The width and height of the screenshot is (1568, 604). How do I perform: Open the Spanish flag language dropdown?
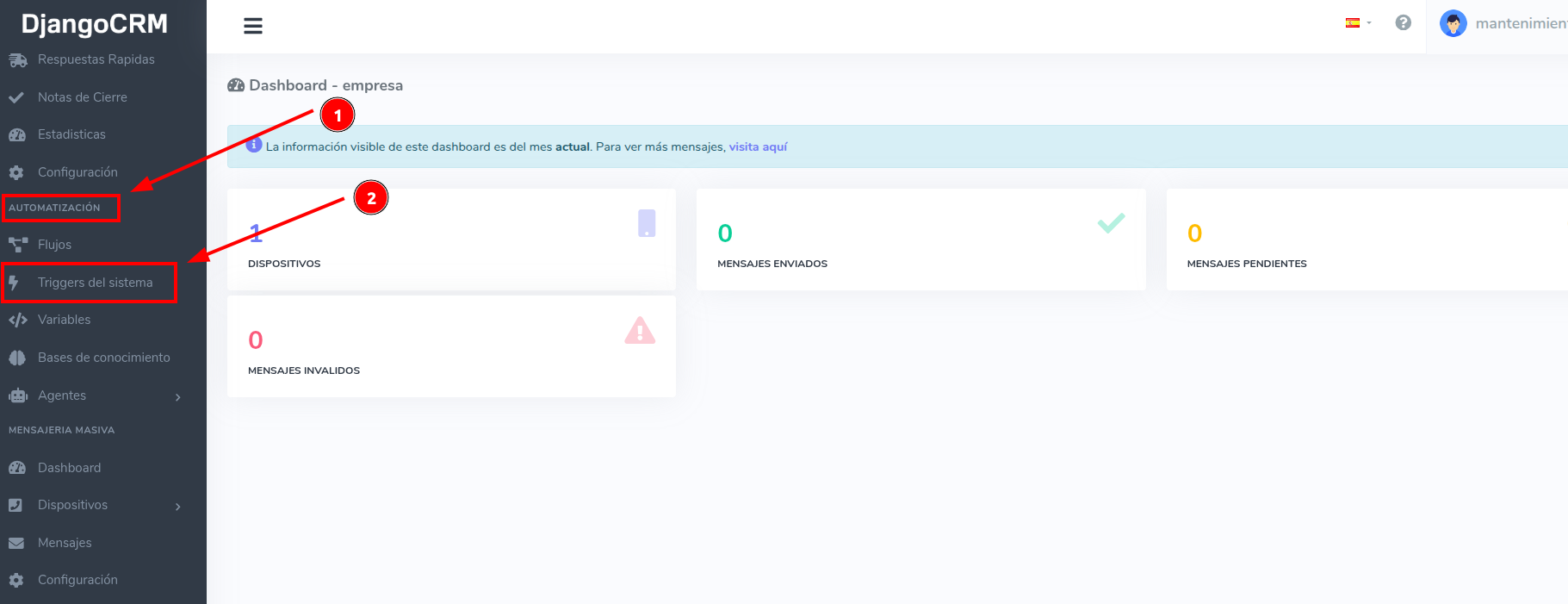tap(1357, 23)
